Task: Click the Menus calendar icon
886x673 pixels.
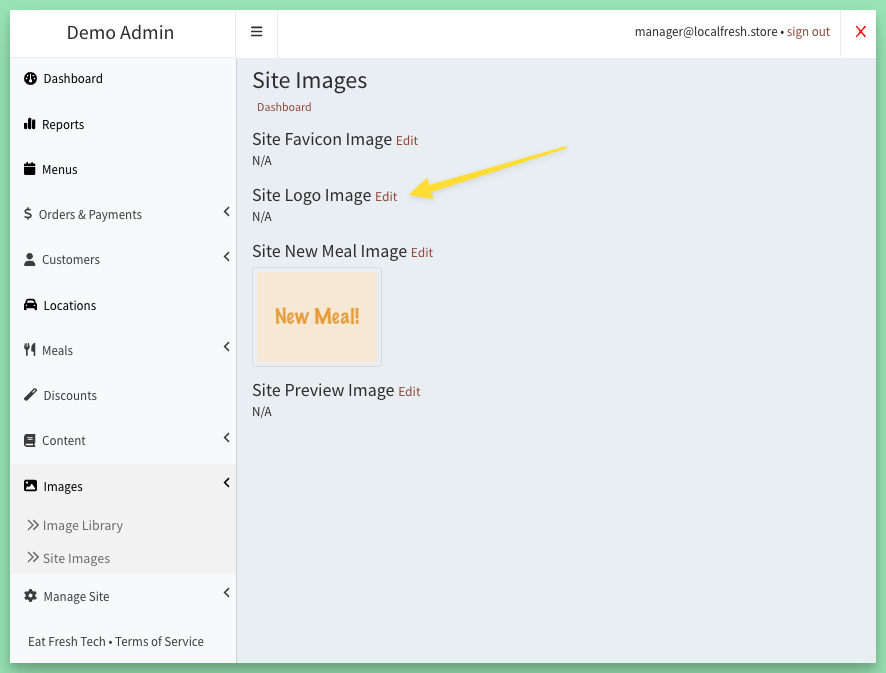Action: click(29, 168)
